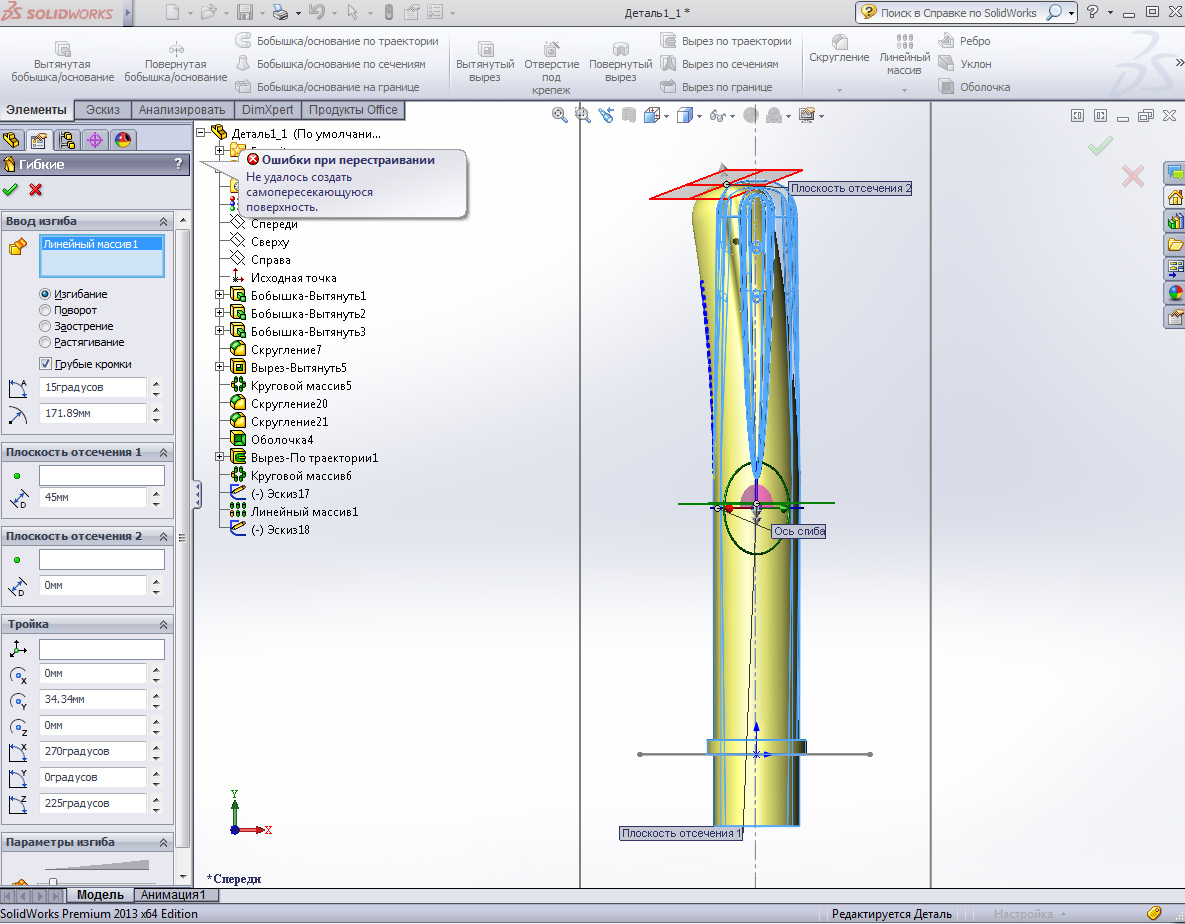Click the bend angle field 15градусов
The width and height of the screenshot is (1185, 924).
91,387
